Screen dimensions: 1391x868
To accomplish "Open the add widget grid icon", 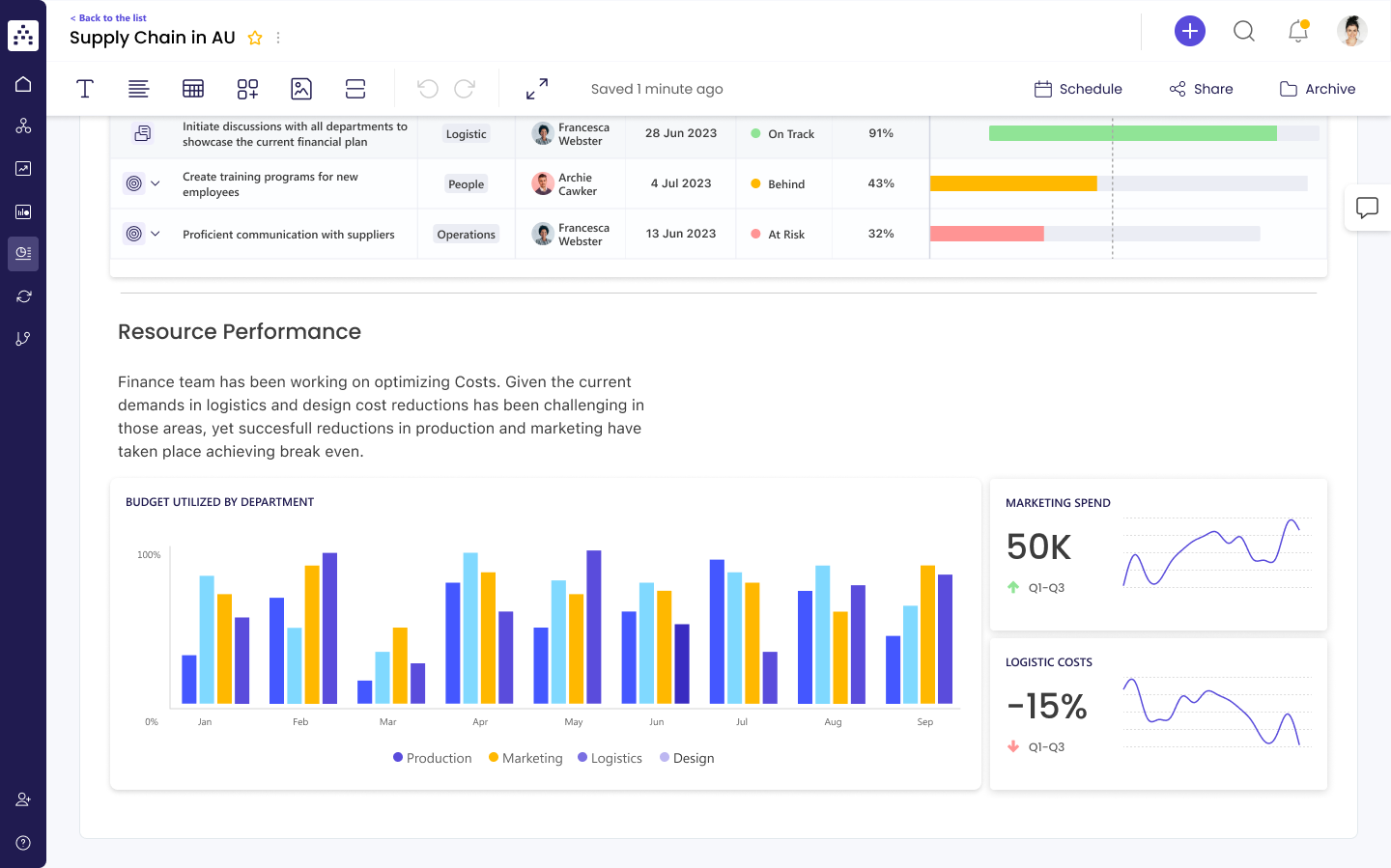I will click(x=247, y=89).
